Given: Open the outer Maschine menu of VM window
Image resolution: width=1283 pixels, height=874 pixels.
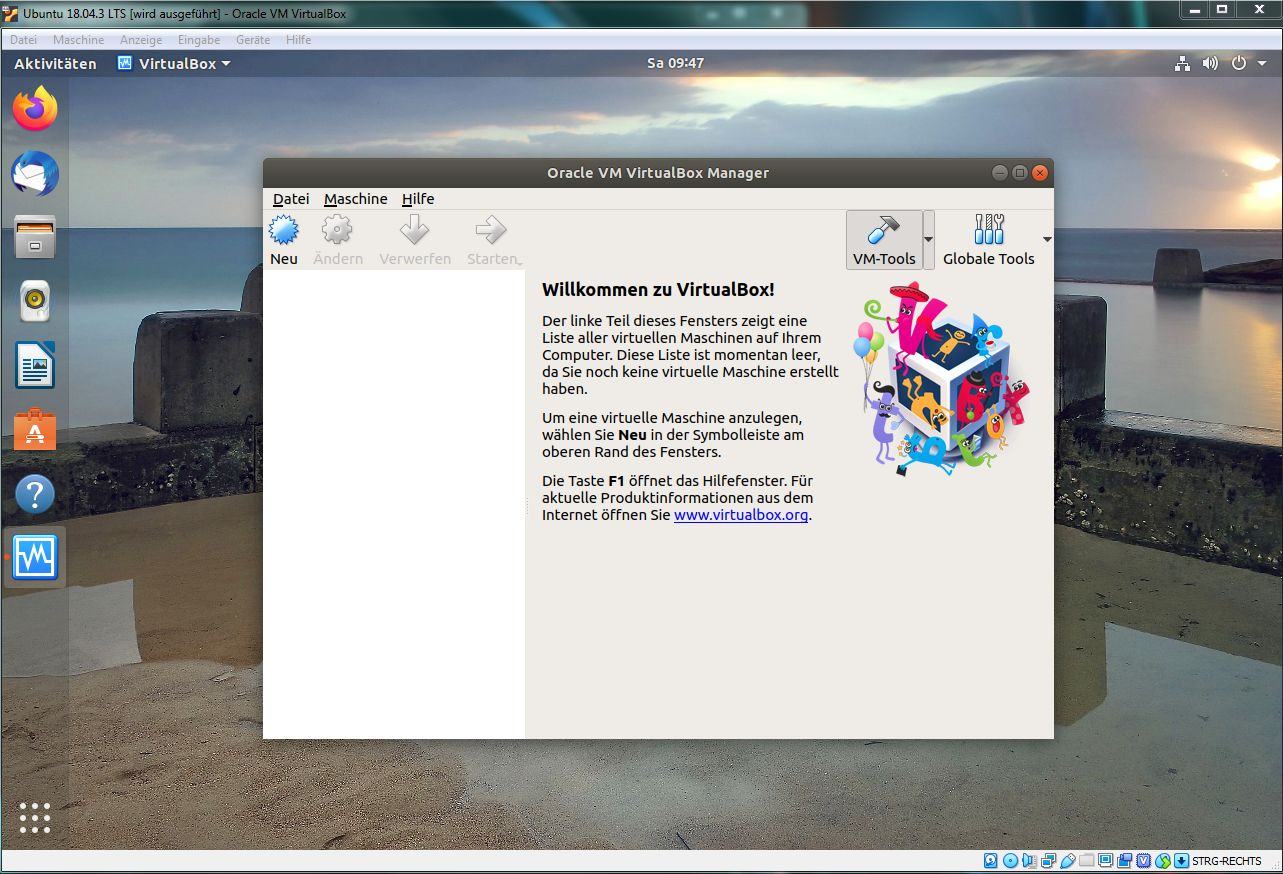Looking at the screenshot, I should click(78, 40).
